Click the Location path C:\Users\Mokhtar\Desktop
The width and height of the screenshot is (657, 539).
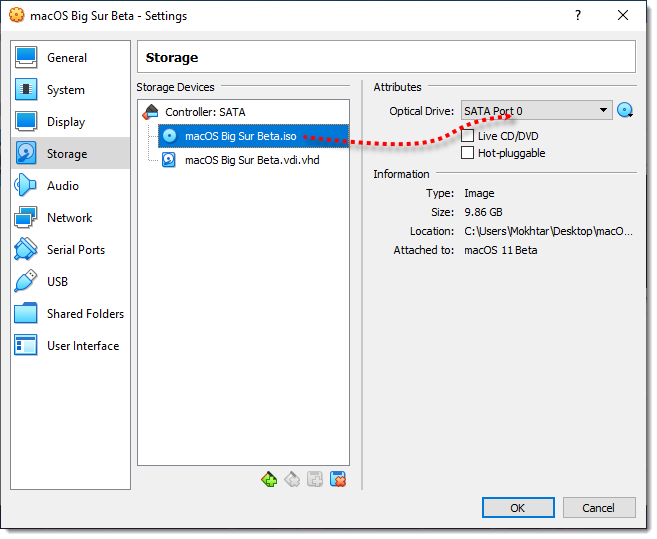(x=548, y=231)
